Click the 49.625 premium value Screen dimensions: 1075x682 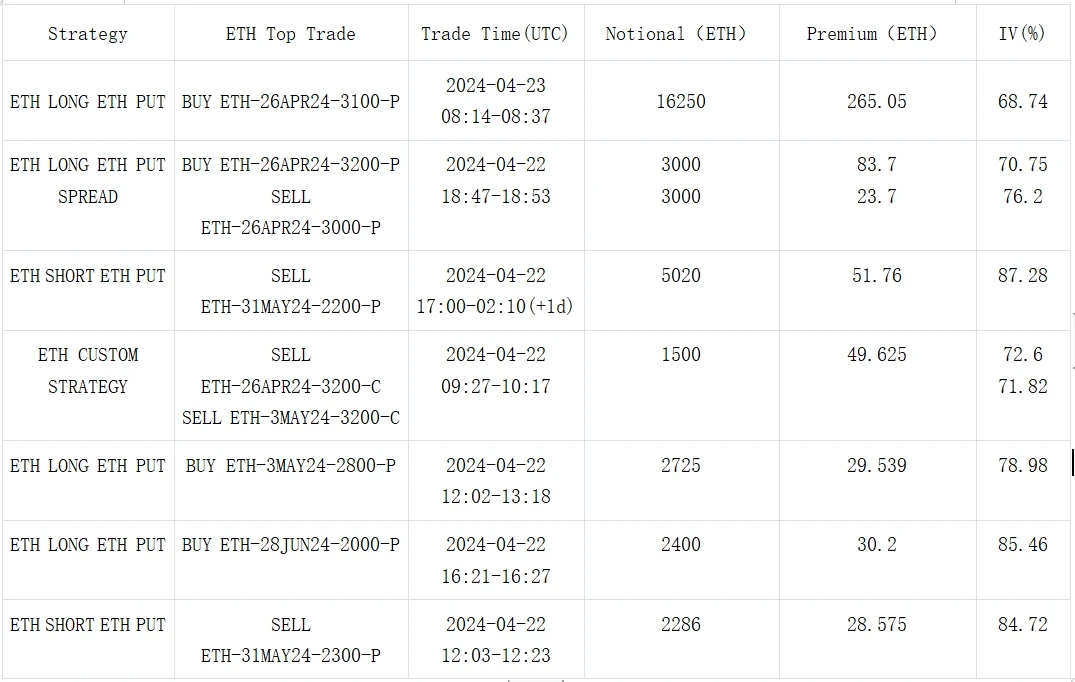tap(876, 355)
